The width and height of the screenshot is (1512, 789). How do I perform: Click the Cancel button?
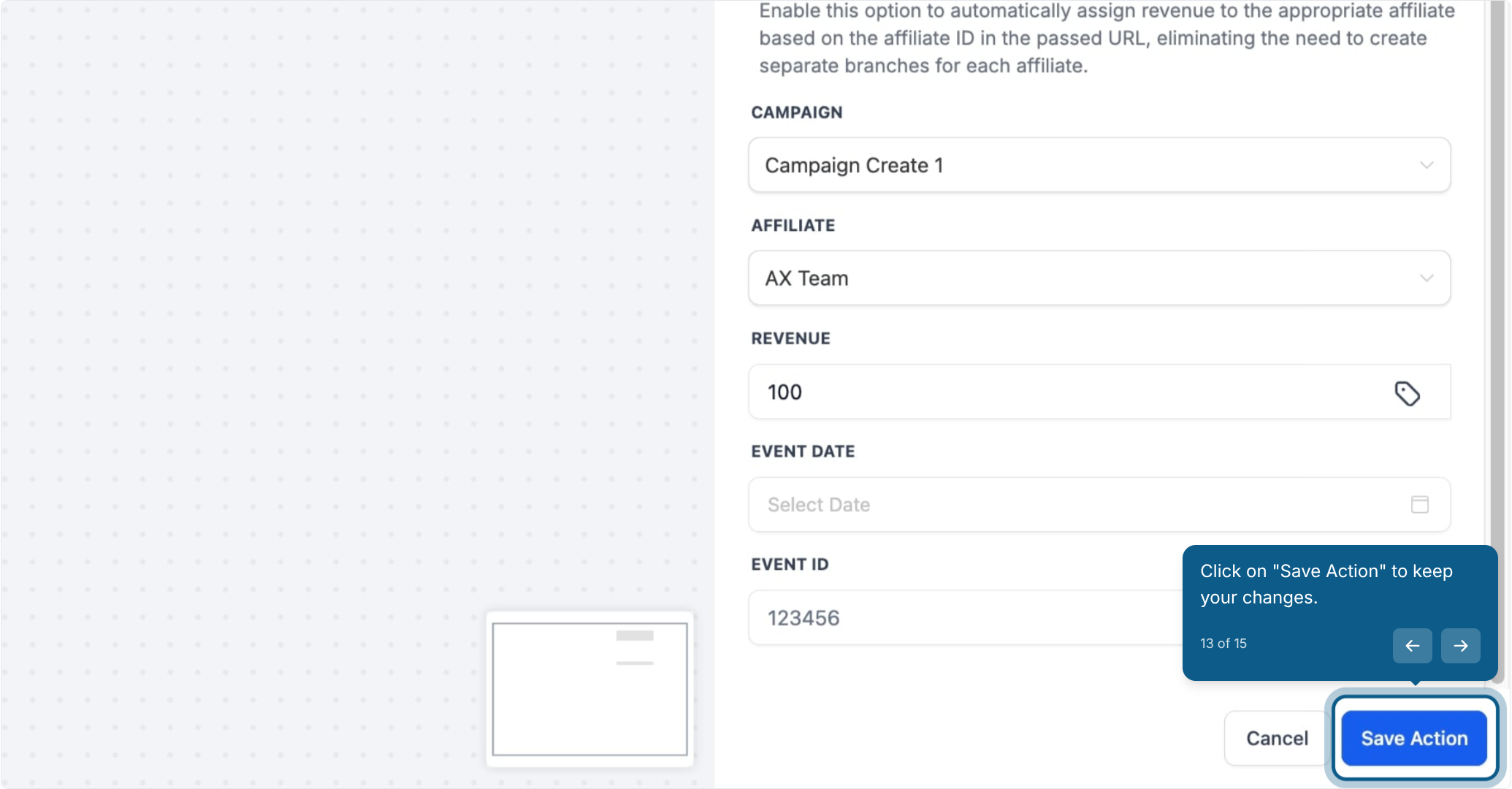[x=1276, y=739]
